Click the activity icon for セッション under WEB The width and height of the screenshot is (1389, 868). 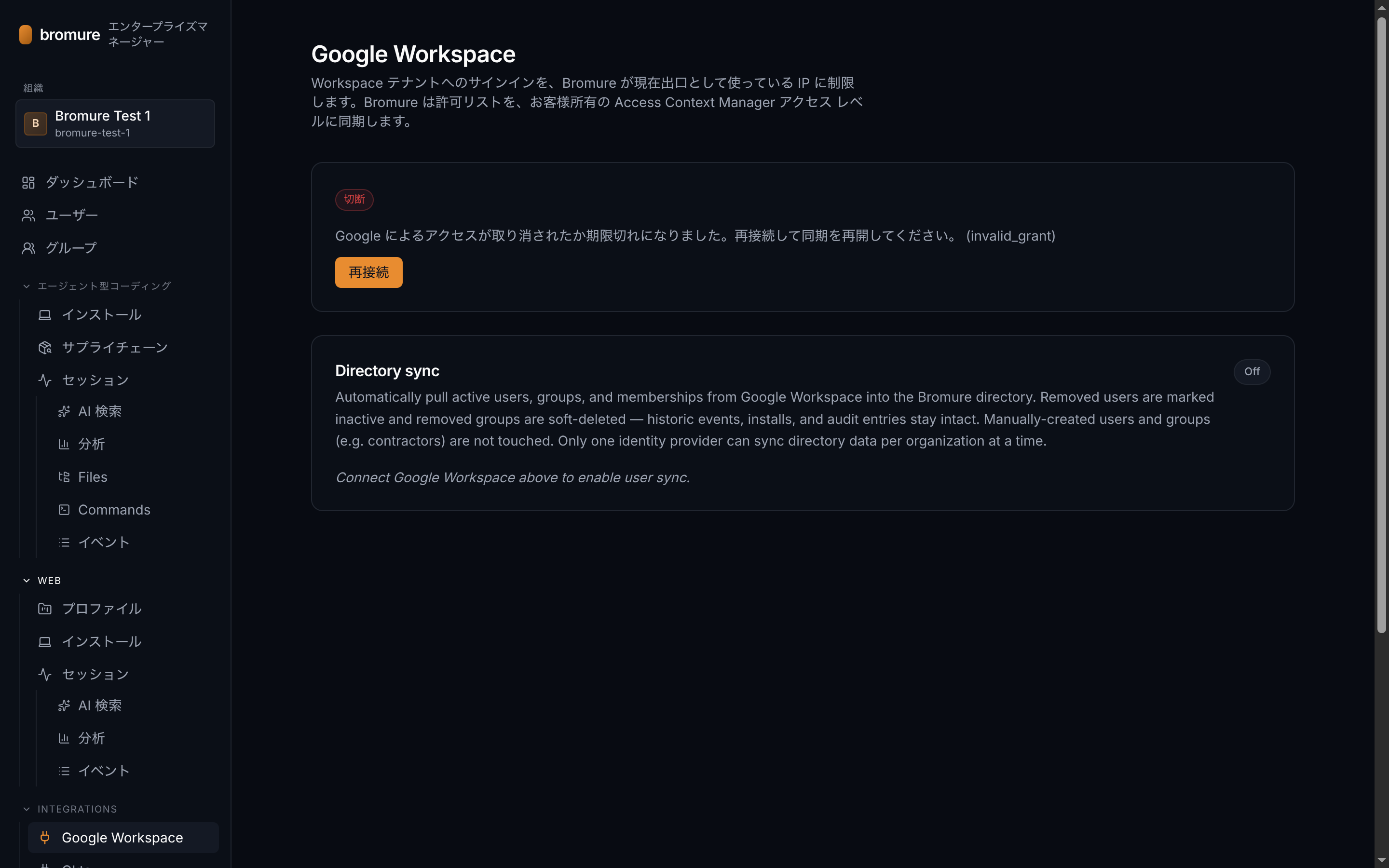45,674
